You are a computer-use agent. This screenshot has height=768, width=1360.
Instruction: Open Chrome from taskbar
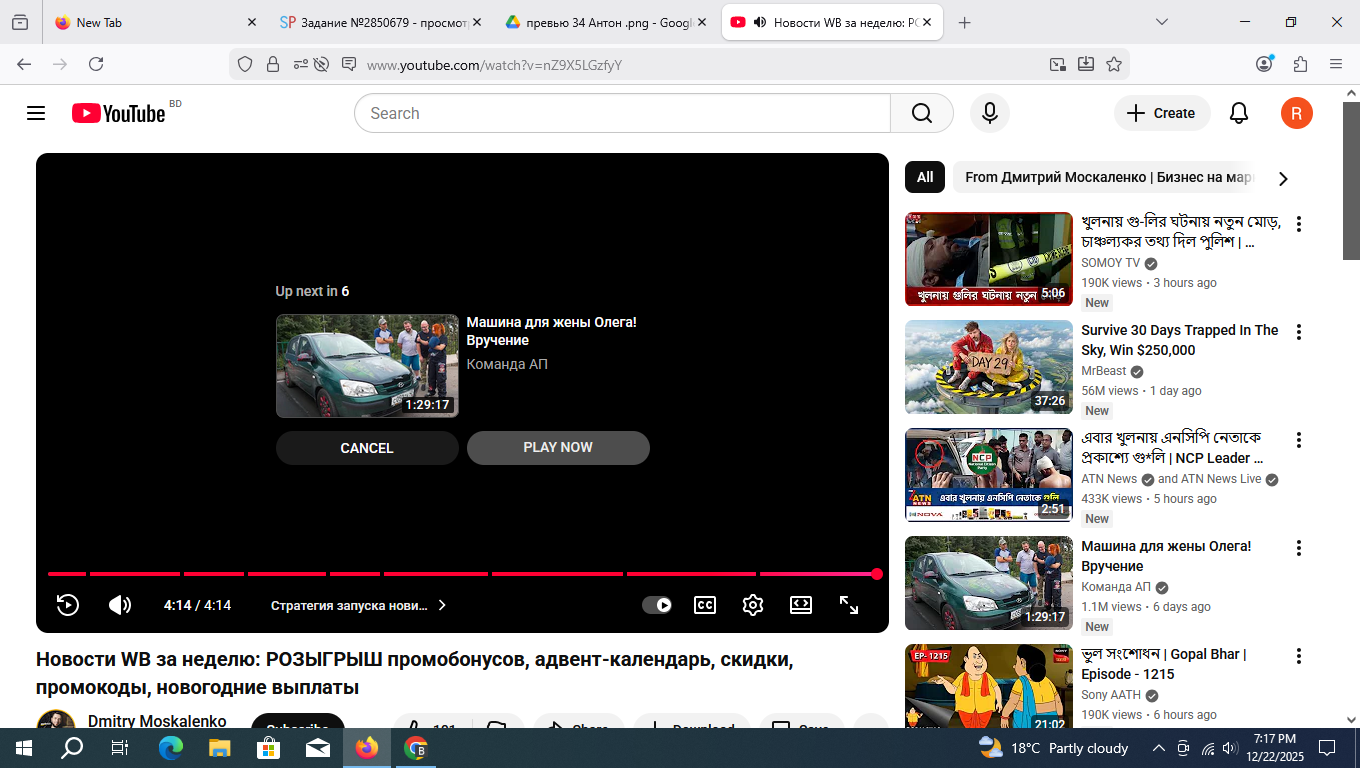416,748
